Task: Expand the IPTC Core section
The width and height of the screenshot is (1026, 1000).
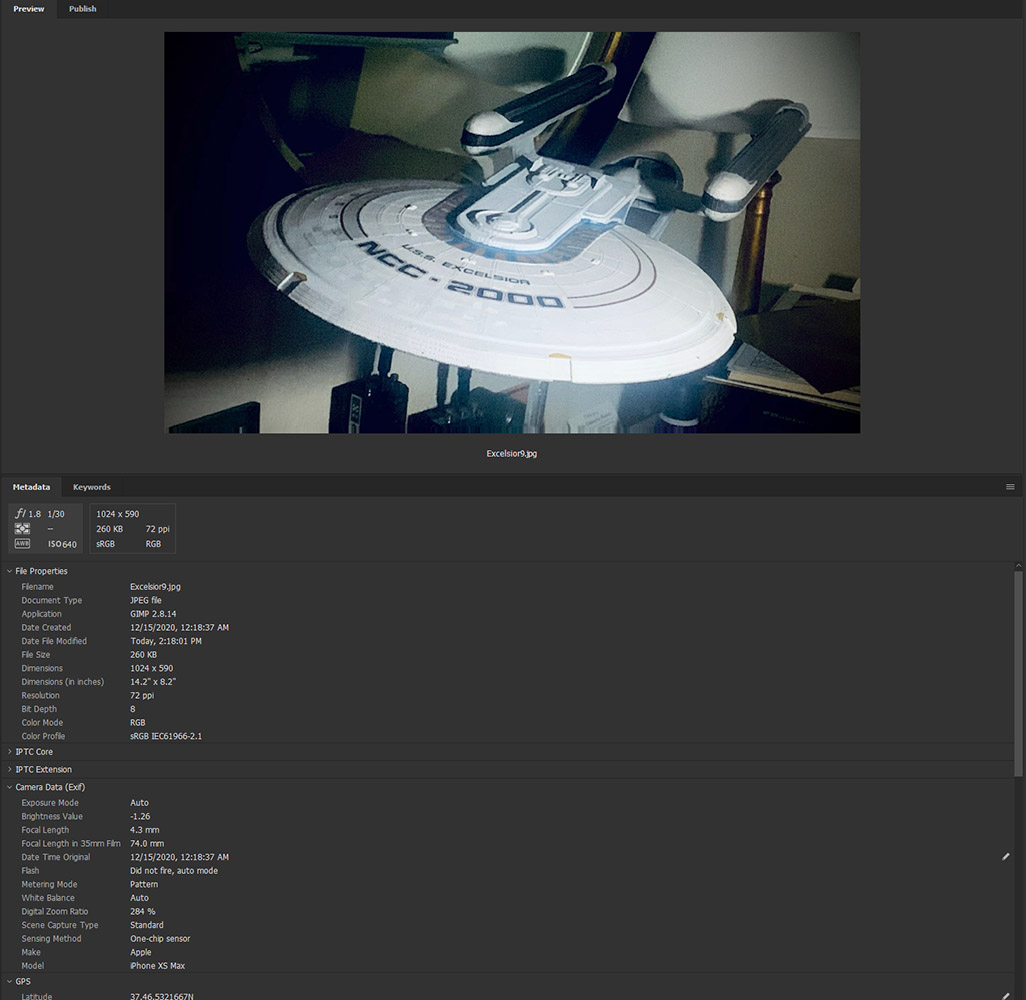Action: [10, 751]
